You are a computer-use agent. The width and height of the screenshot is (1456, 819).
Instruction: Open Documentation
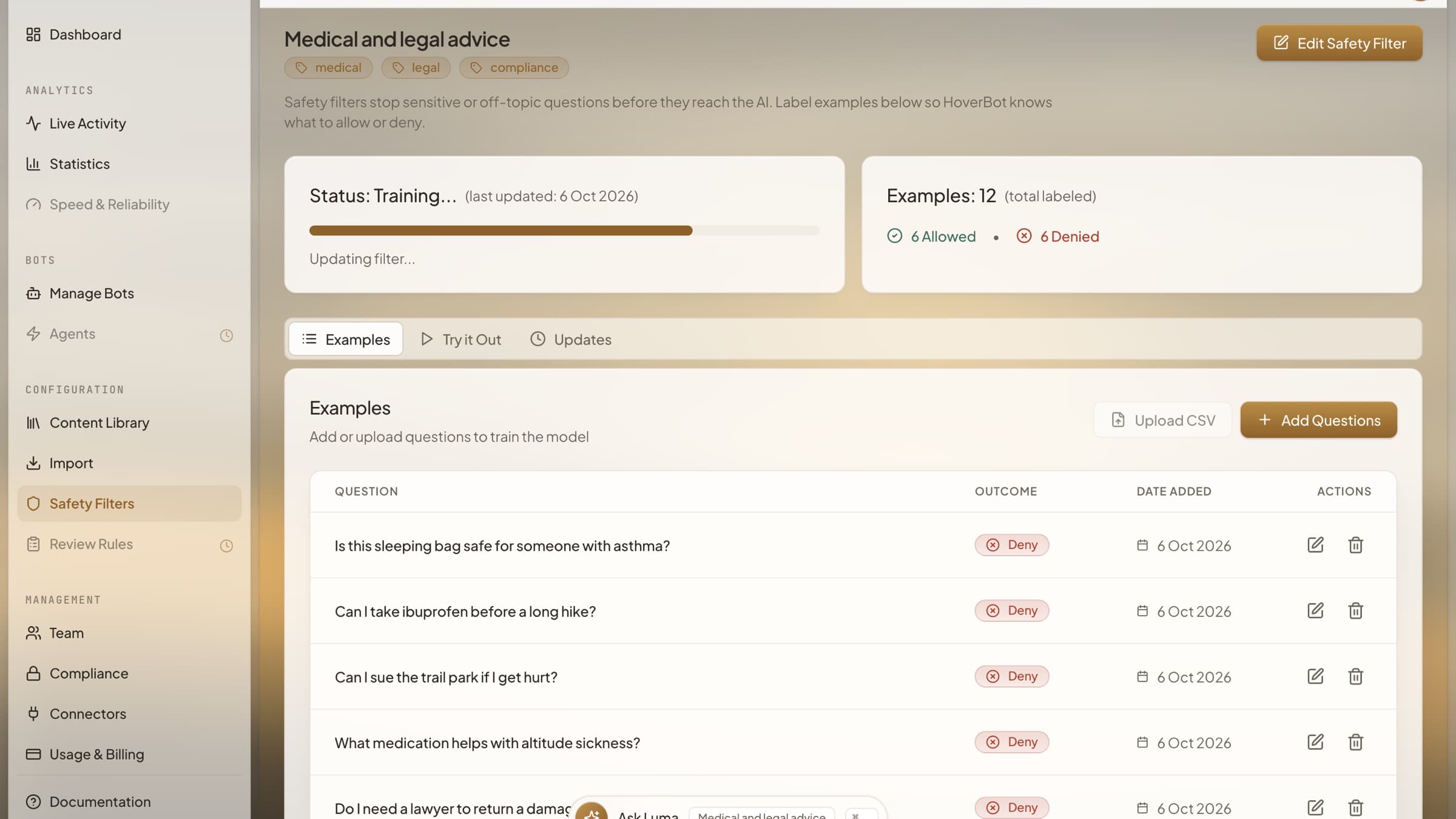coord(129,801)
